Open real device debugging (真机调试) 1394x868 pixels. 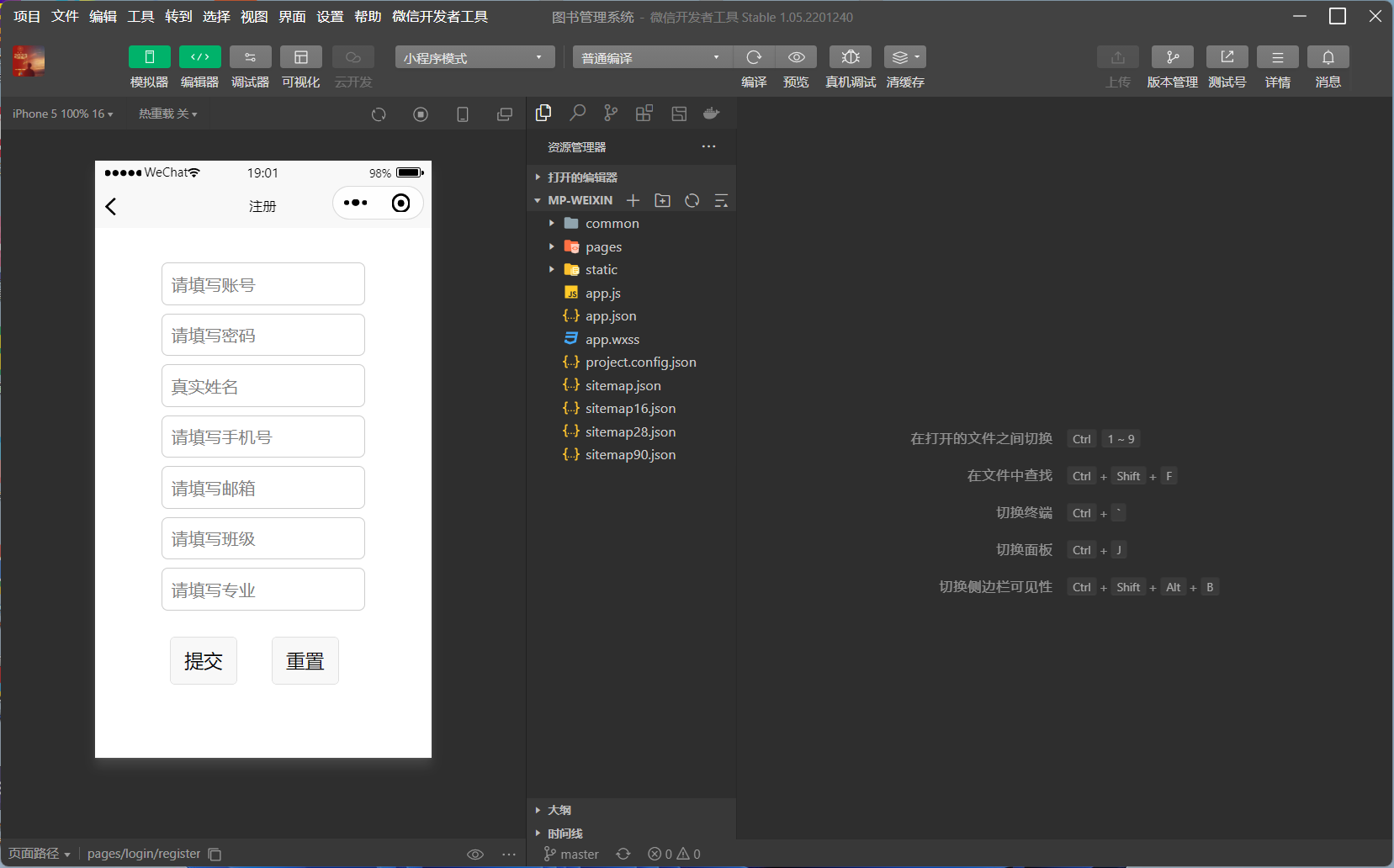(851, 57)
